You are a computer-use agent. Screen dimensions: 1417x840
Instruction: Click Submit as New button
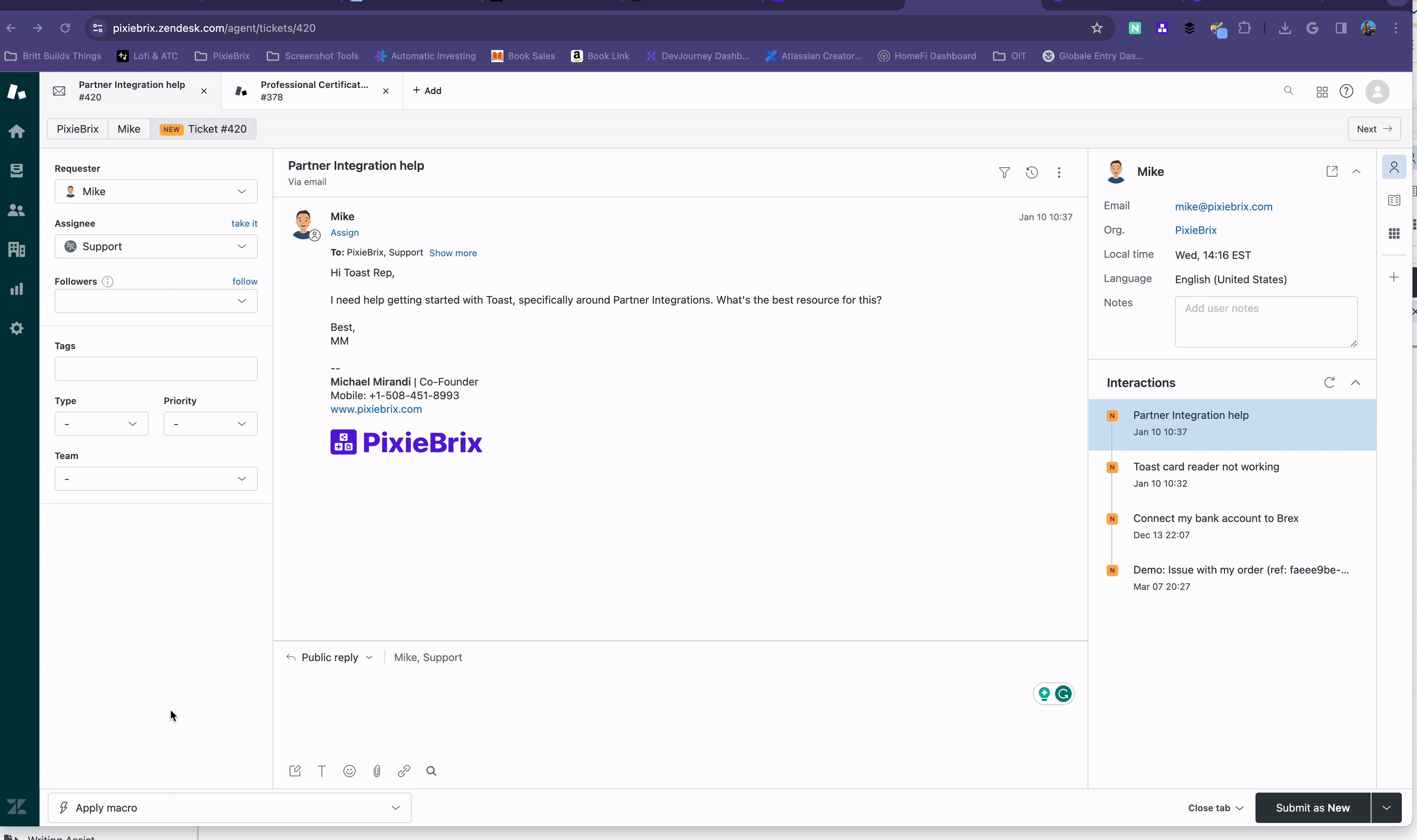point(1313,808)
